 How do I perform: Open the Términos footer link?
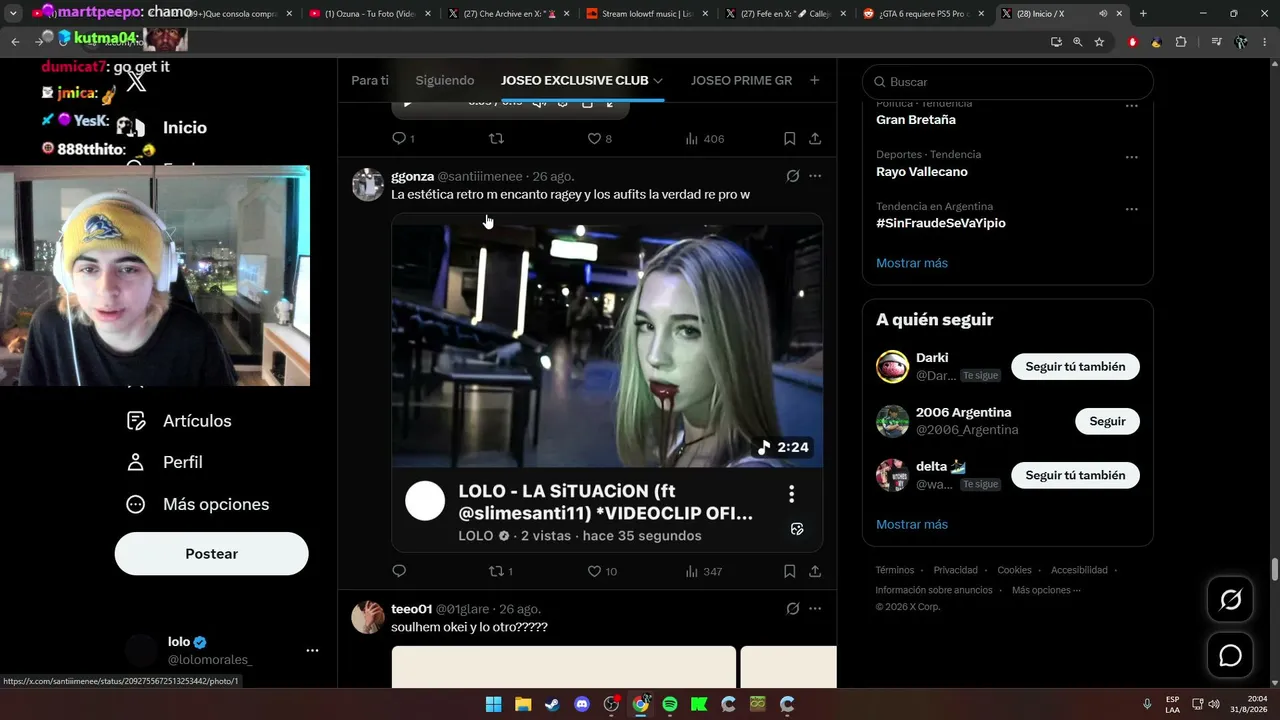[x=895, y=570]
